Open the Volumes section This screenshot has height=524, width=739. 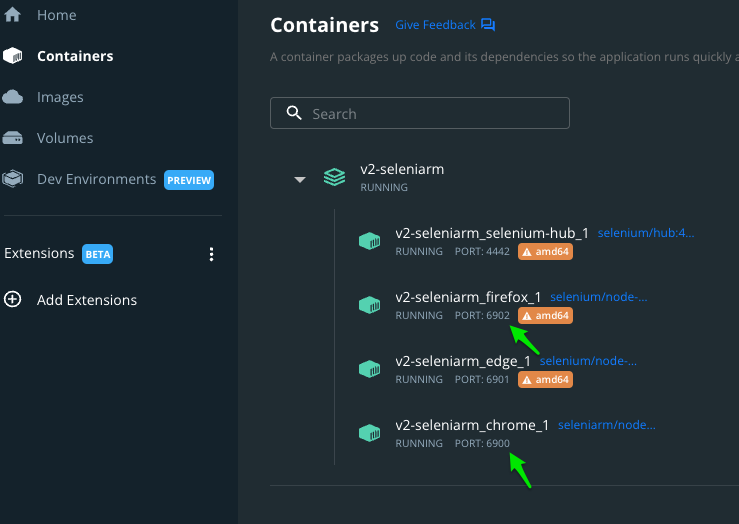[x=65, y=138]
